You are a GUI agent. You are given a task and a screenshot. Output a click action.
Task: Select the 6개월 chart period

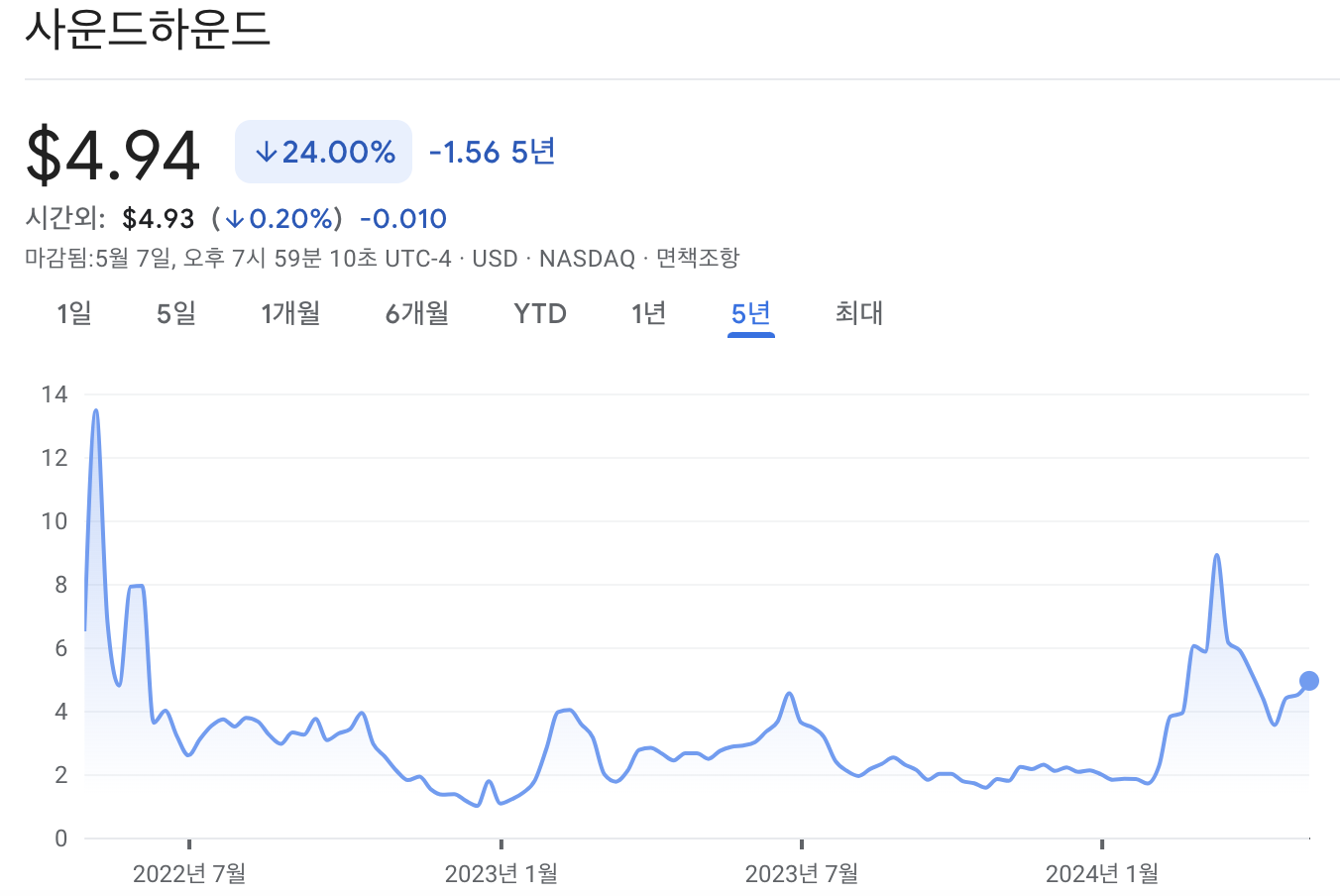pyautogui.click(x=415, y=313)
